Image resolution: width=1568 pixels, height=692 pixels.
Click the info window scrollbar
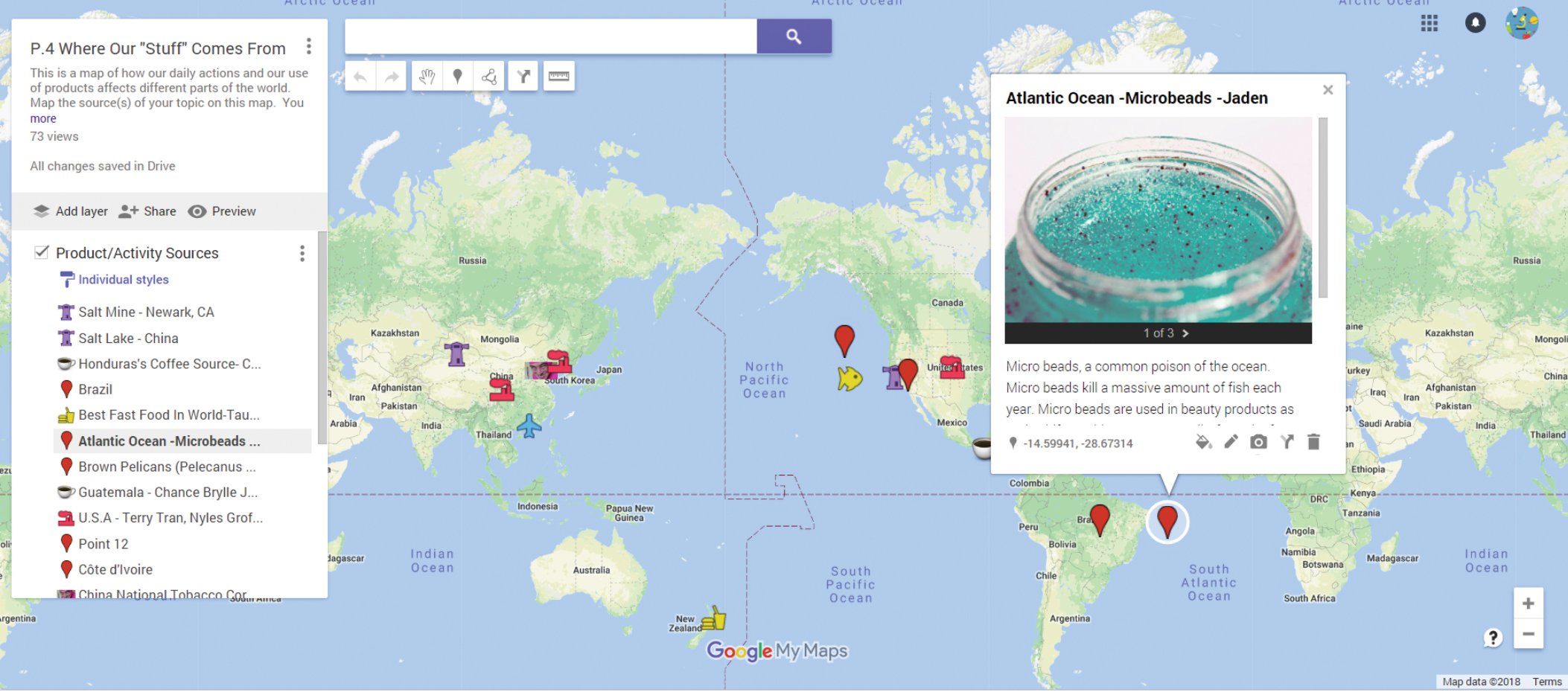pos(1323,208)
